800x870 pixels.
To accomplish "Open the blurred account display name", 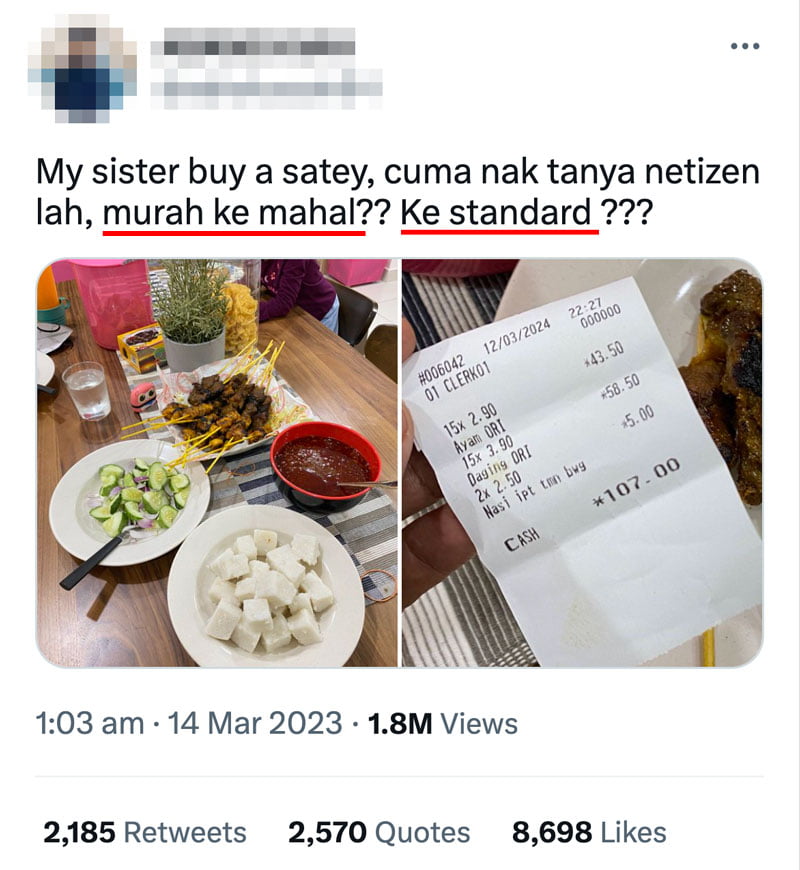I will pos(253,42).
